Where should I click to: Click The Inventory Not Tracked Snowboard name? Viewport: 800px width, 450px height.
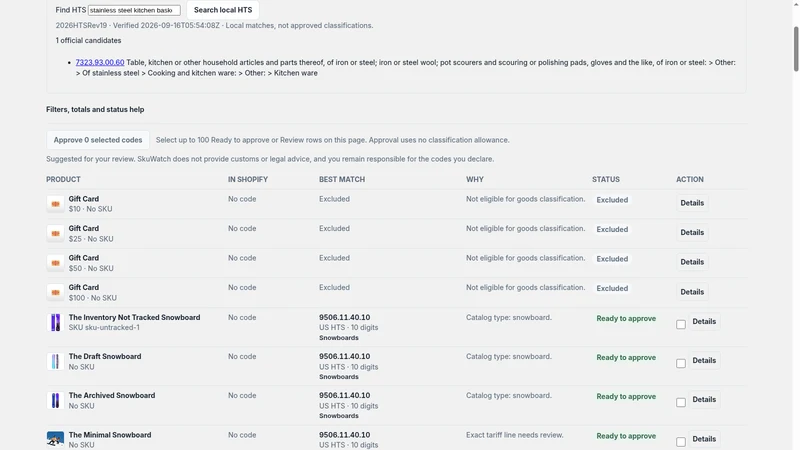pos(134,317)
